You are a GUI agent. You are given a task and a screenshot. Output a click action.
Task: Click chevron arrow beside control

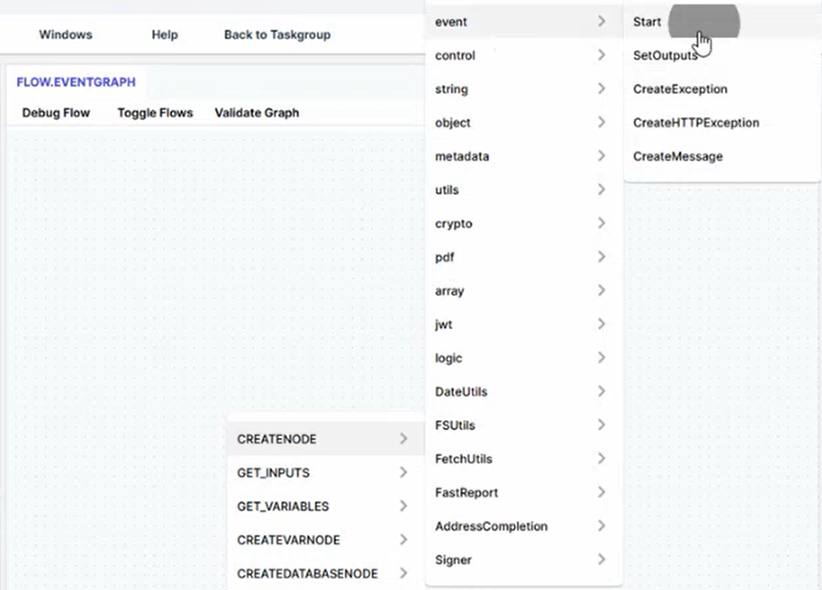601,55
